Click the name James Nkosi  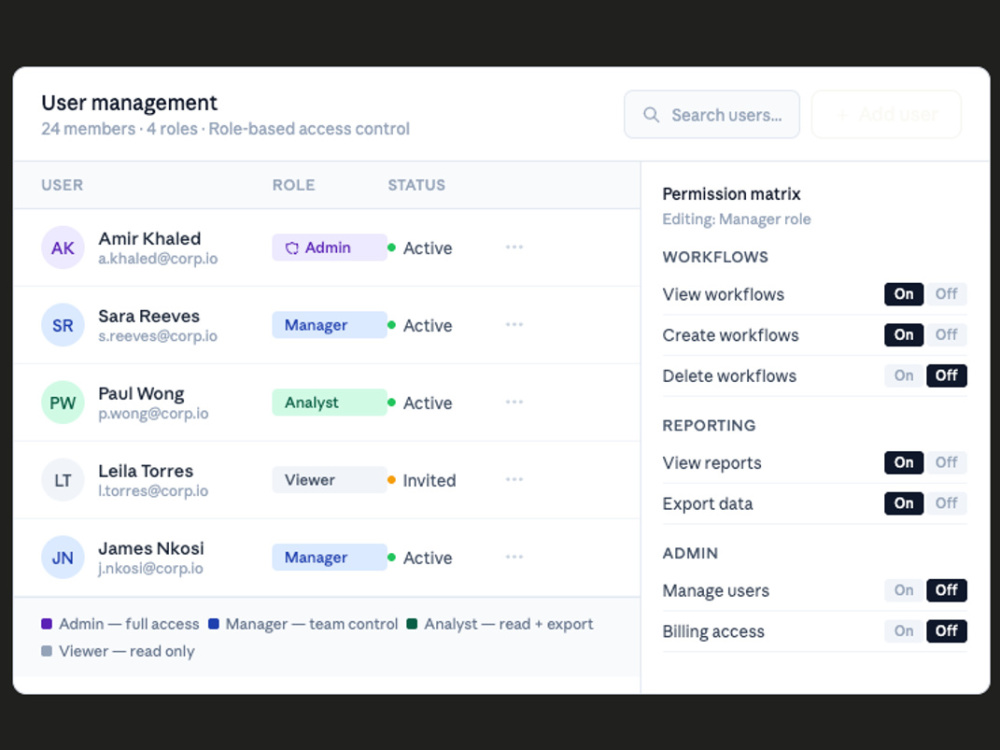[x=151, y=548]
